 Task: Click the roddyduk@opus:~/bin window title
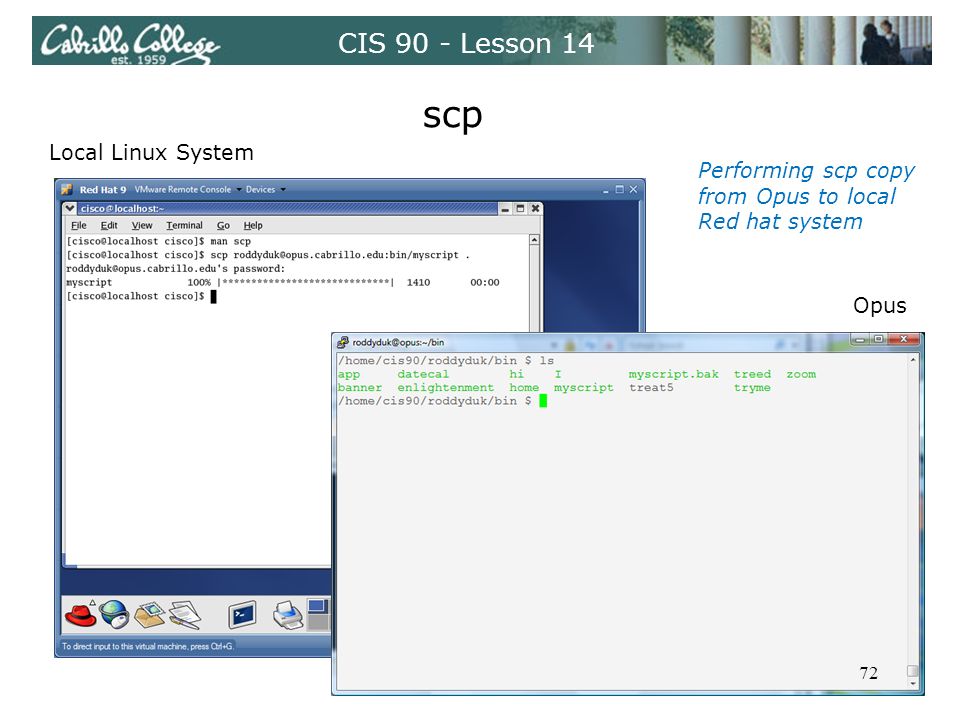(398, 342)
